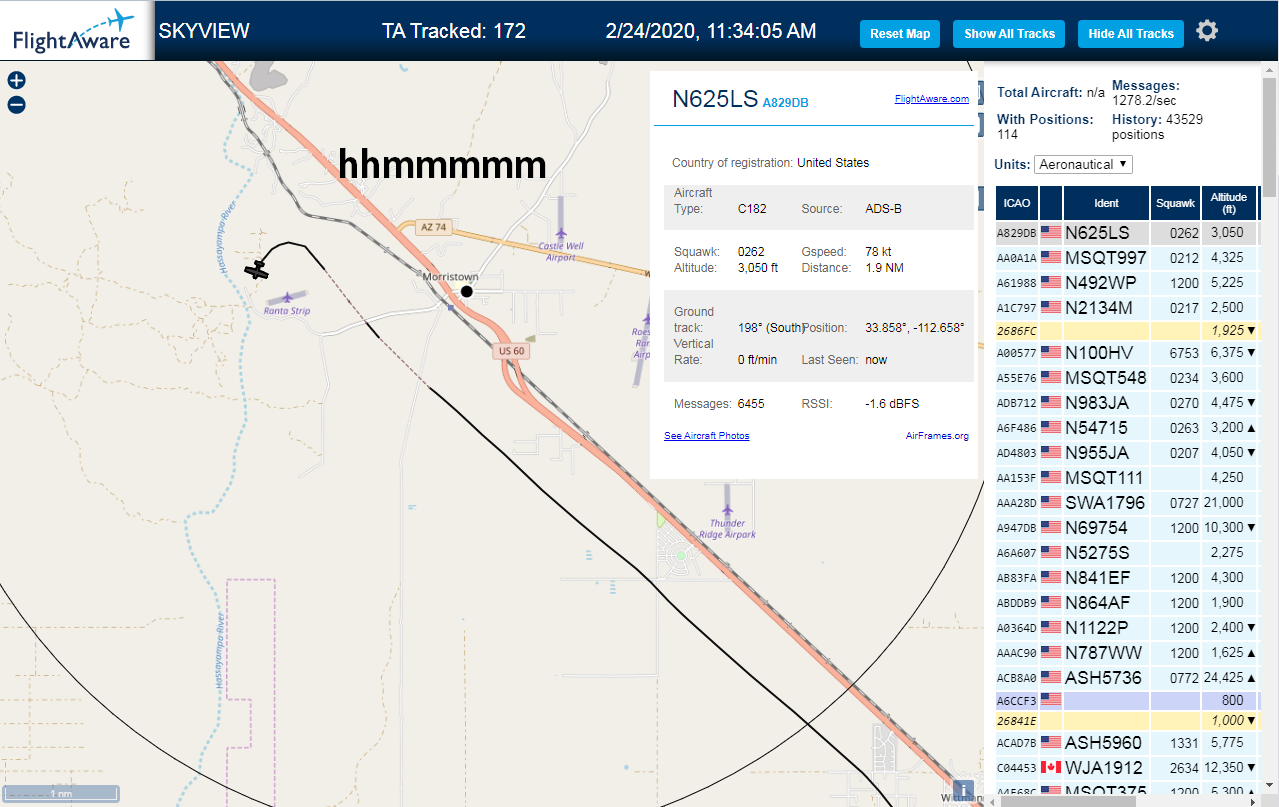Select the N787WW aircraft row
This screenshot has height=807, width=1279.
pyautogui.click(x=1127, y=653)
